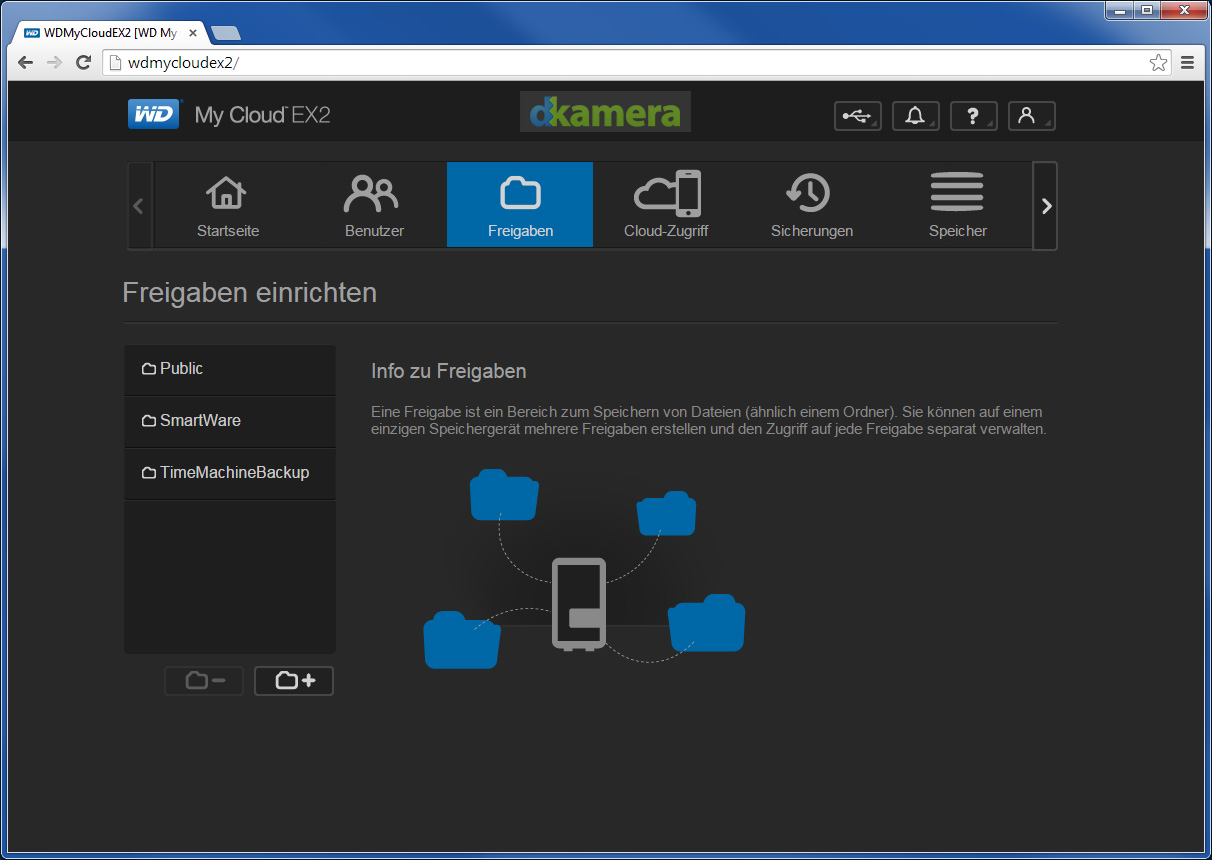Image resolution: width=1212 pixels, height=860 pixels.
Task: Bookmark the page with the star icon
Action: (1158, 63)
